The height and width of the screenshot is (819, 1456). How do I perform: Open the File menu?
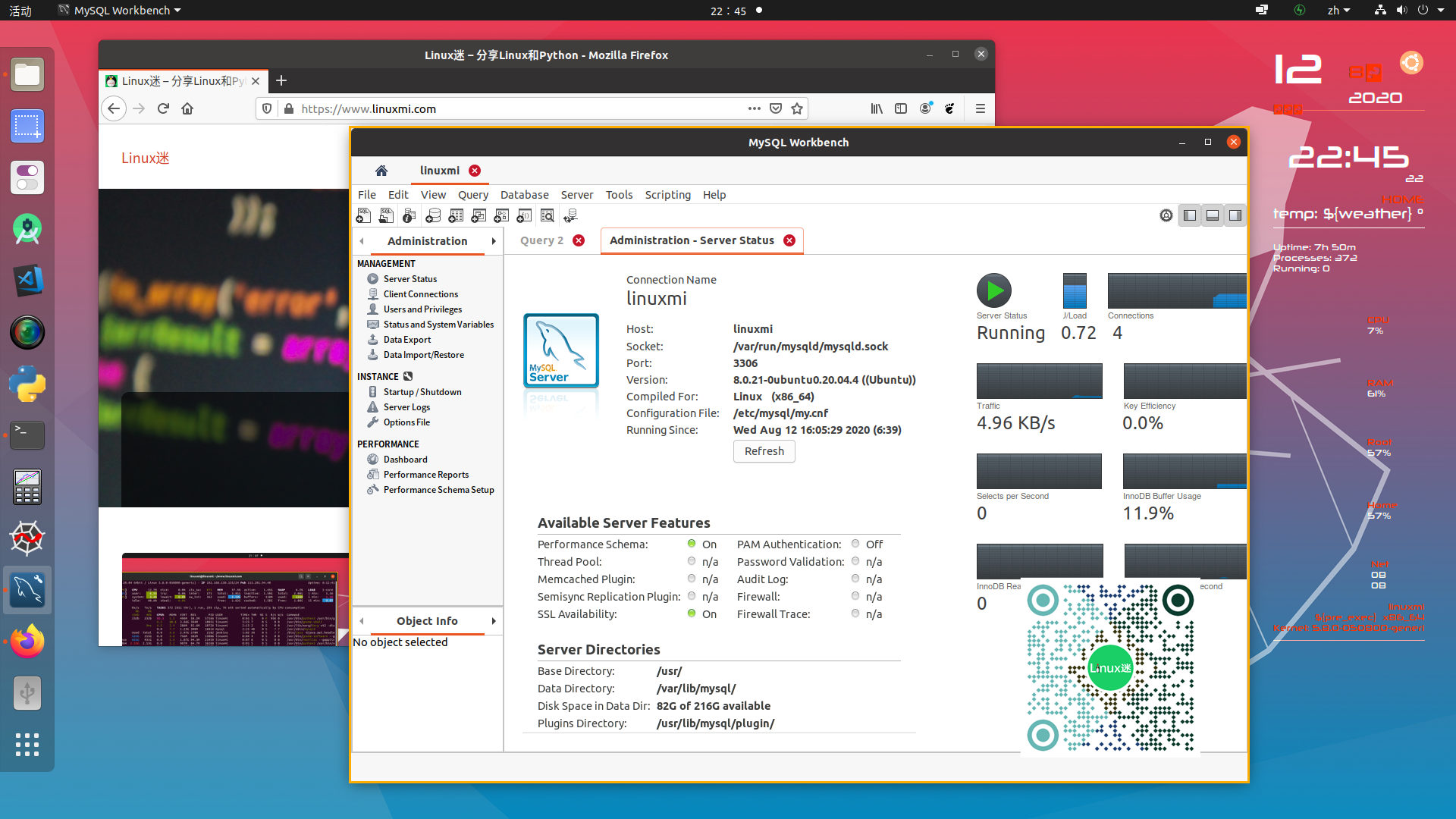(367, 195)
